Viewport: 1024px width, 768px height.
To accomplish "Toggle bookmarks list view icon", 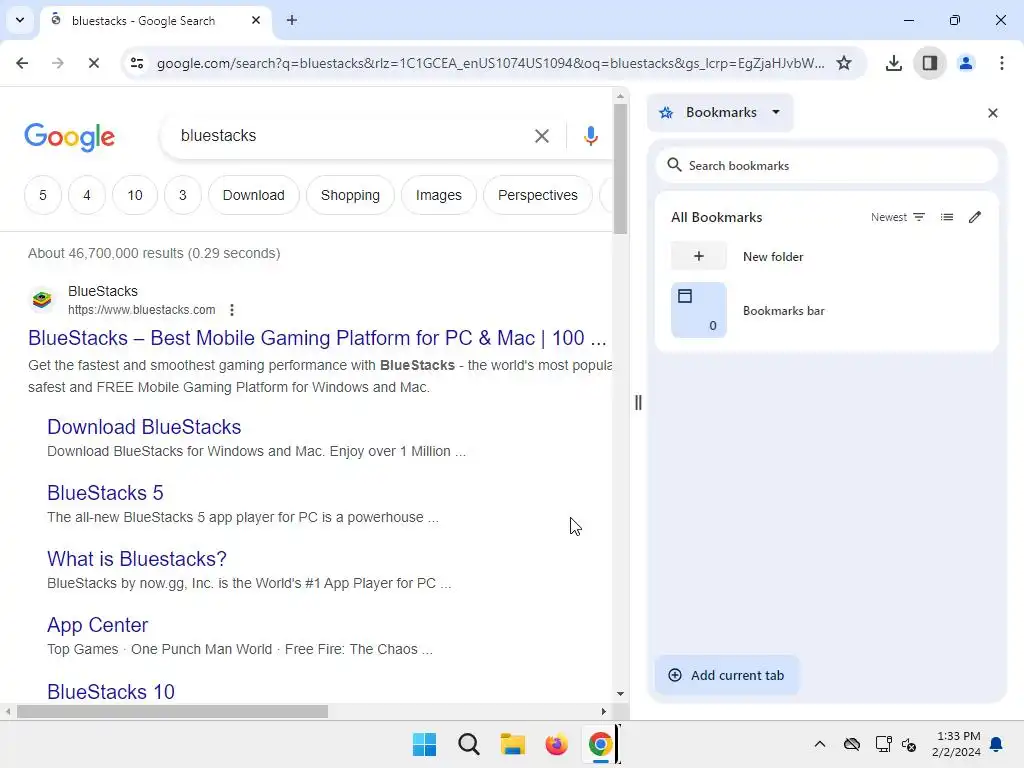I will 947,217.
